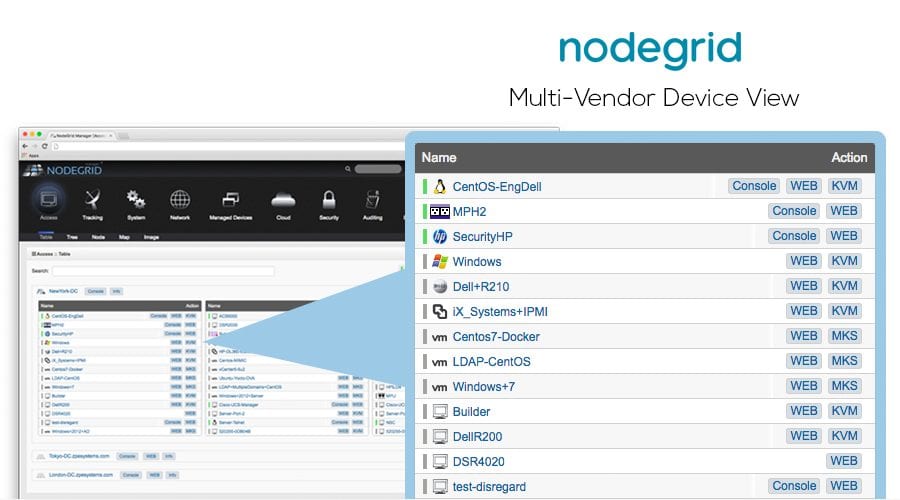Open the Network globe icon

click(x=180, y=200)
